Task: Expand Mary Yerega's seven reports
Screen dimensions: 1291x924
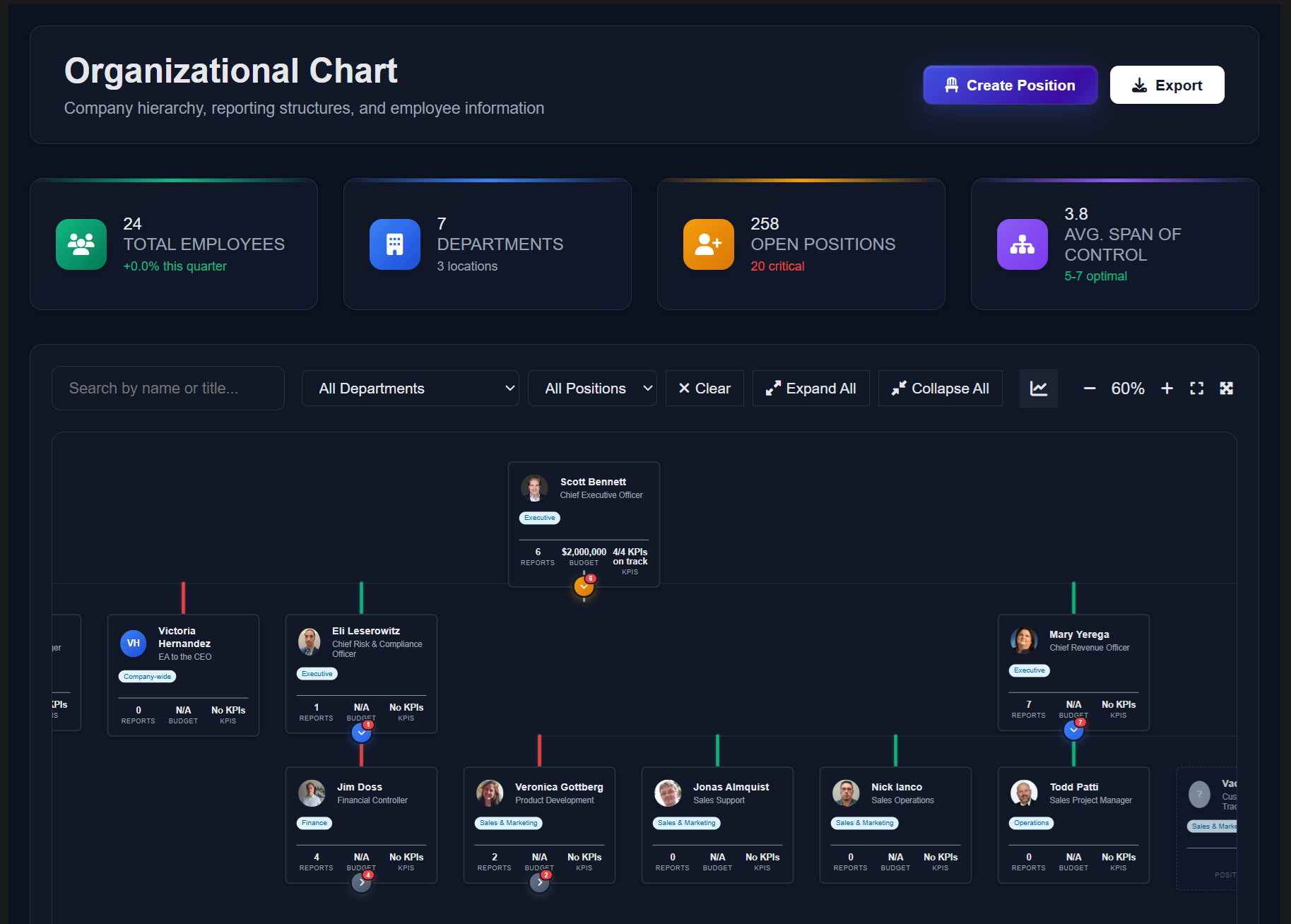Action: 1073,730
